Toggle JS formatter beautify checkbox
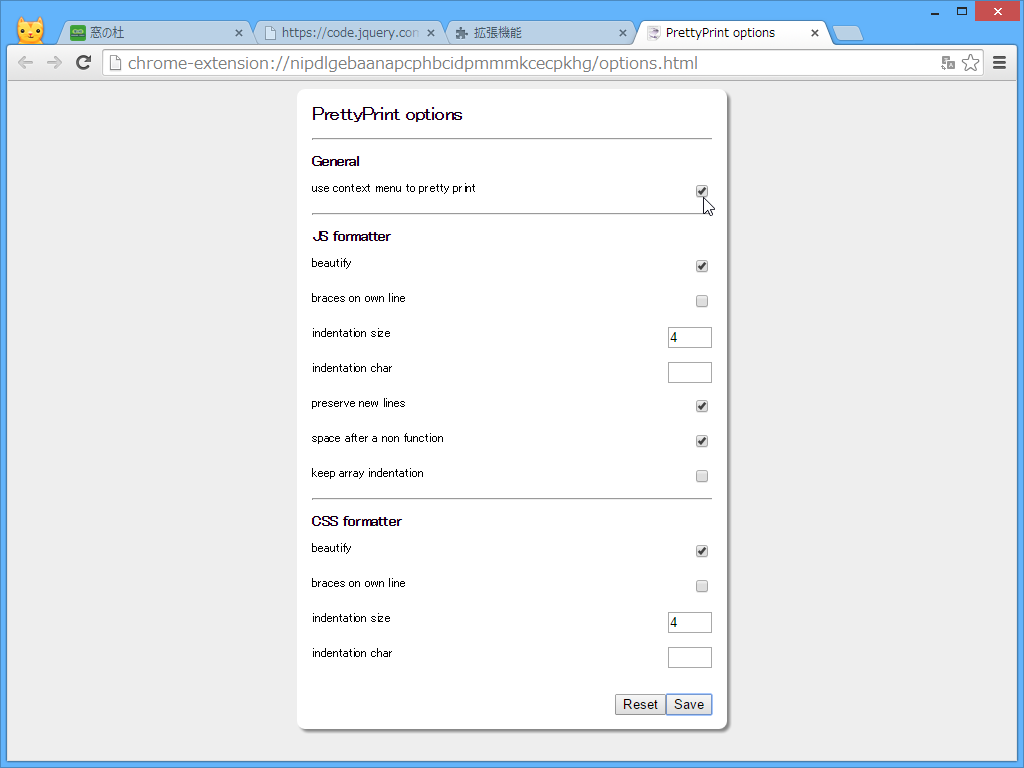This screenshot has width=1024, height=768. pos(702,266)
